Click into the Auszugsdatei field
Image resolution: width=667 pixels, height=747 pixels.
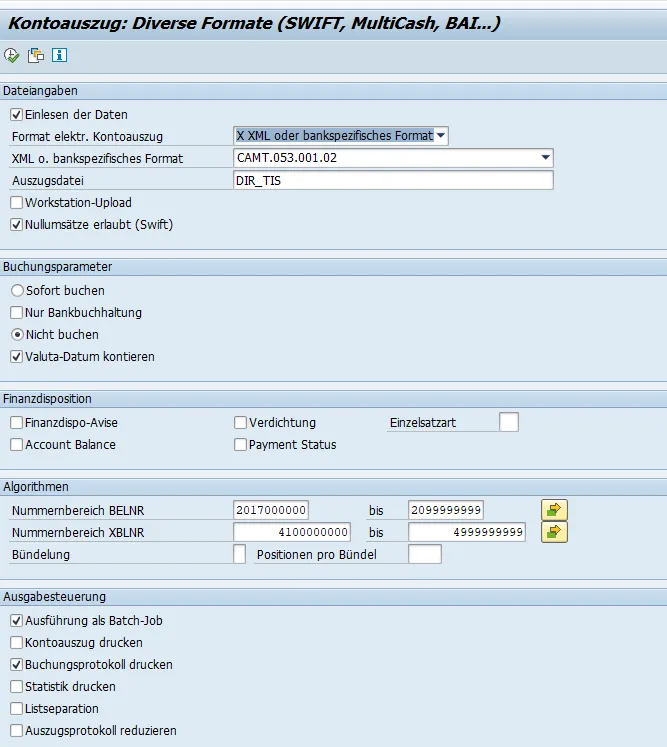click(x=392, y=181)
